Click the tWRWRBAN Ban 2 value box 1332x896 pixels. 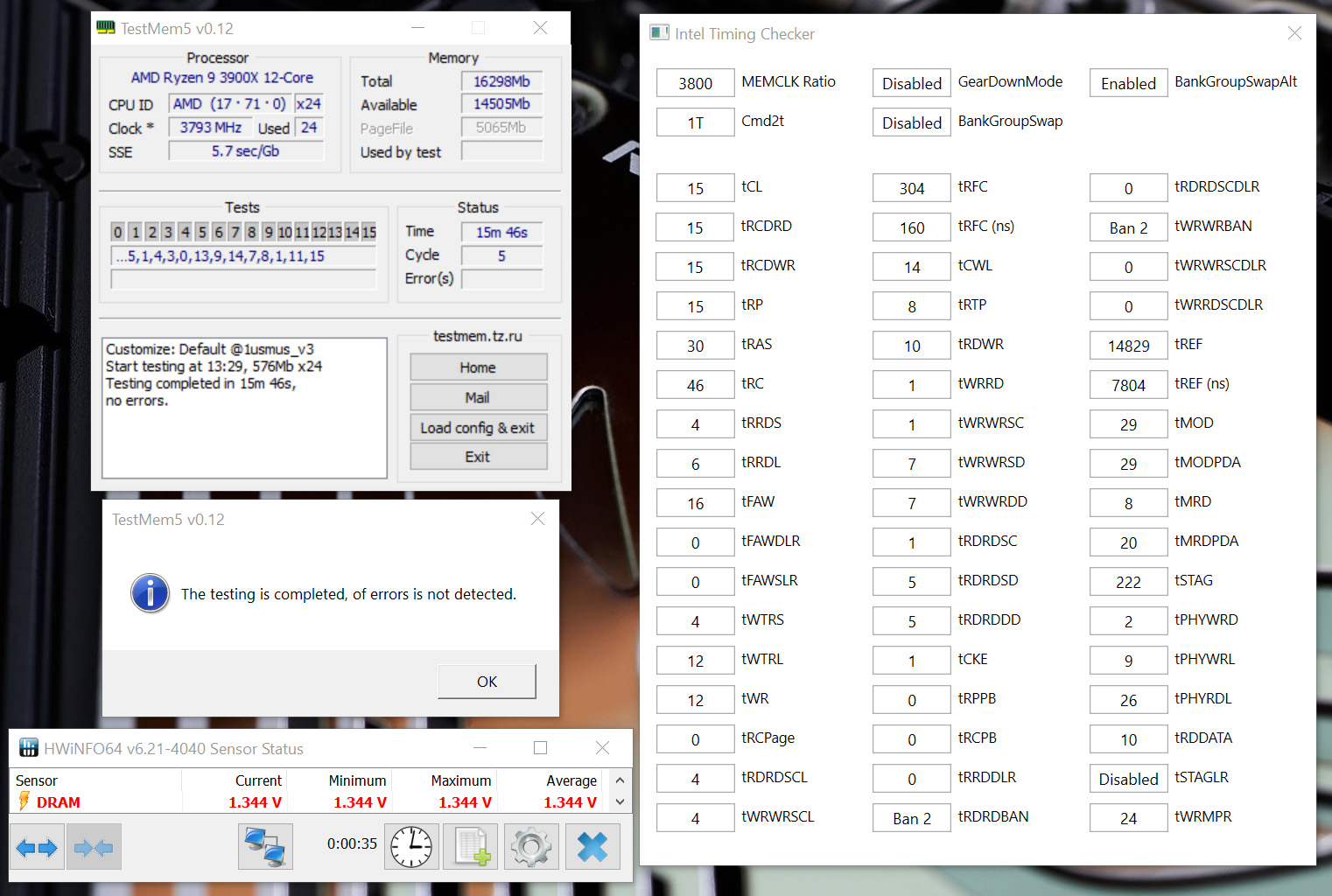click(1128, 227)
